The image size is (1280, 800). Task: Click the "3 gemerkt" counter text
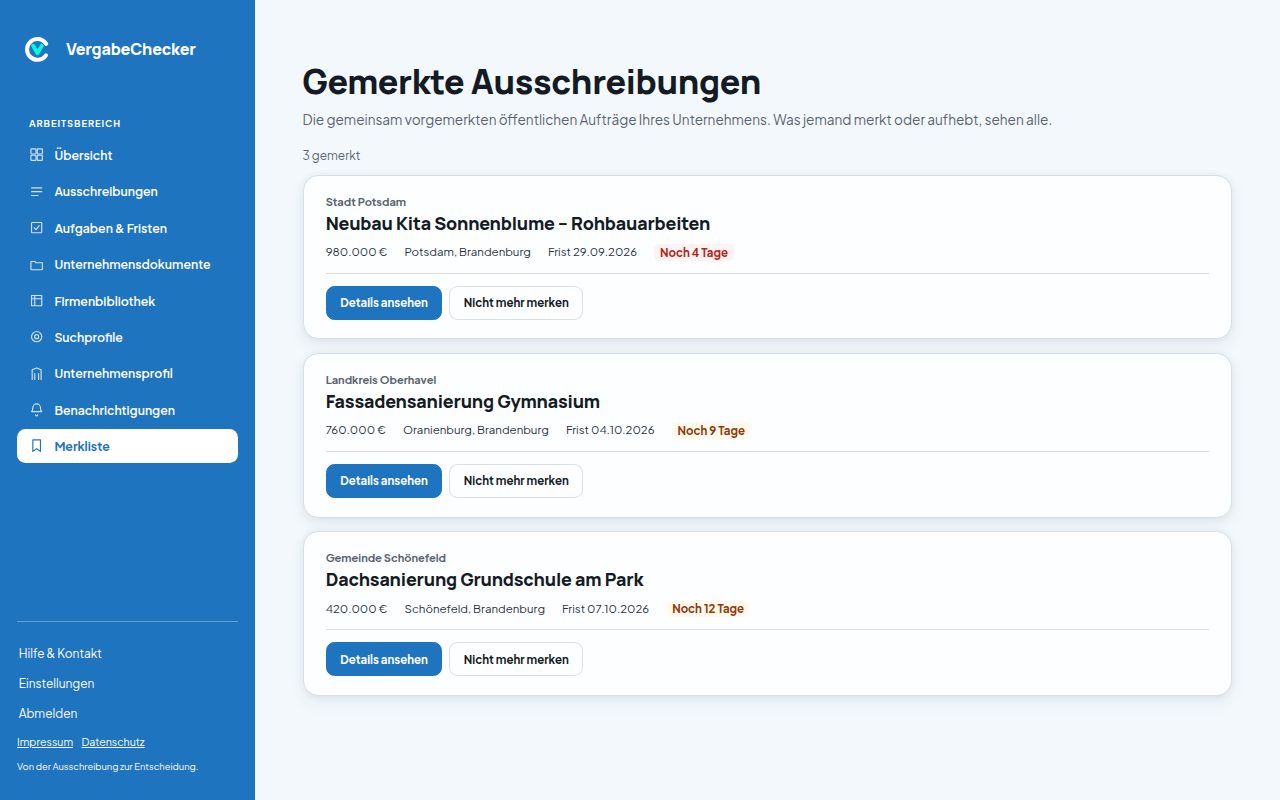point(331,155)
